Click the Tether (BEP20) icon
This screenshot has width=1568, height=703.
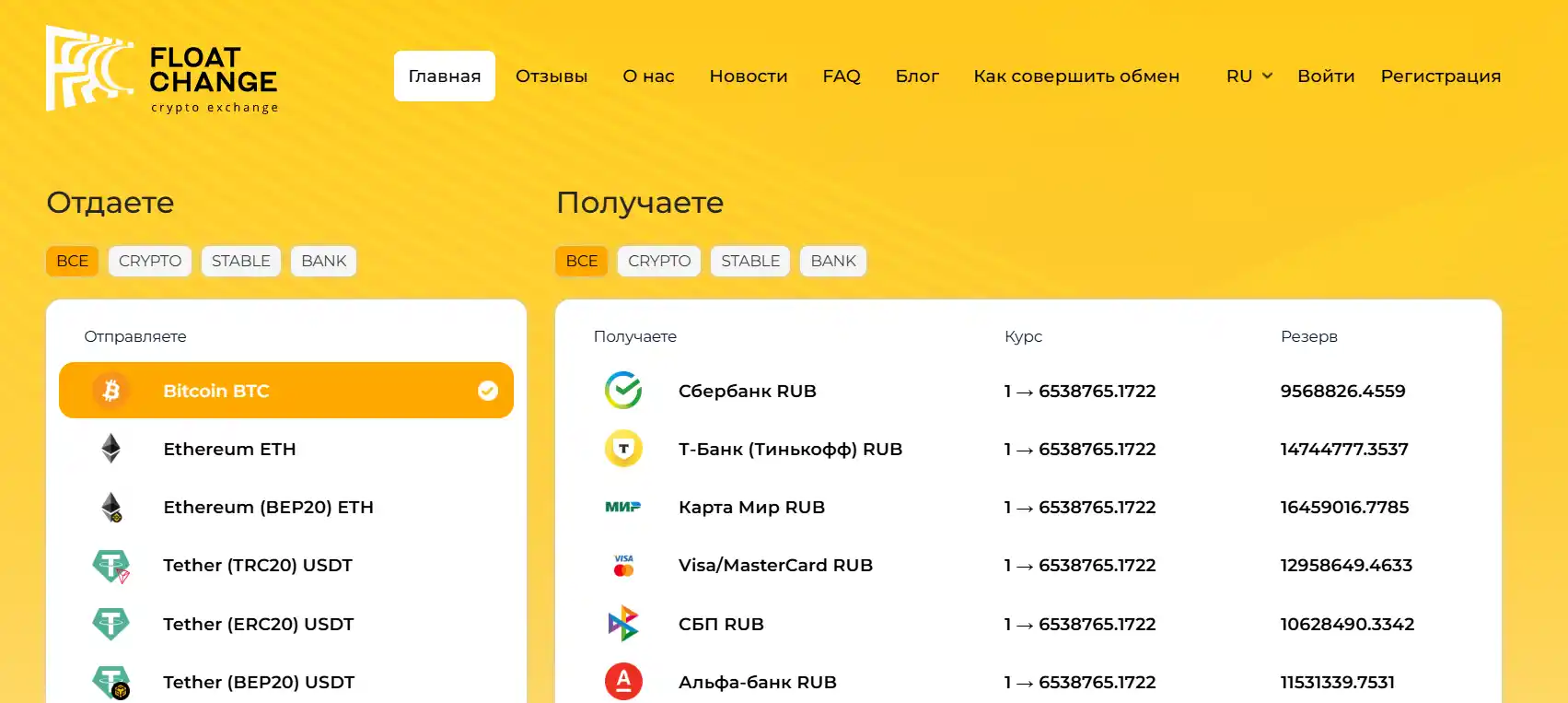(111, 682)
